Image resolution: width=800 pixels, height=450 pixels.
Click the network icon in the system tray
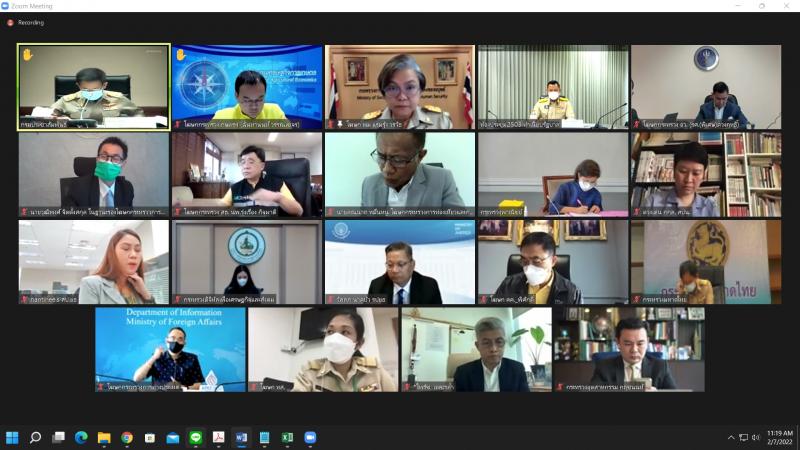pyautogui.click(x=744, y=438)
